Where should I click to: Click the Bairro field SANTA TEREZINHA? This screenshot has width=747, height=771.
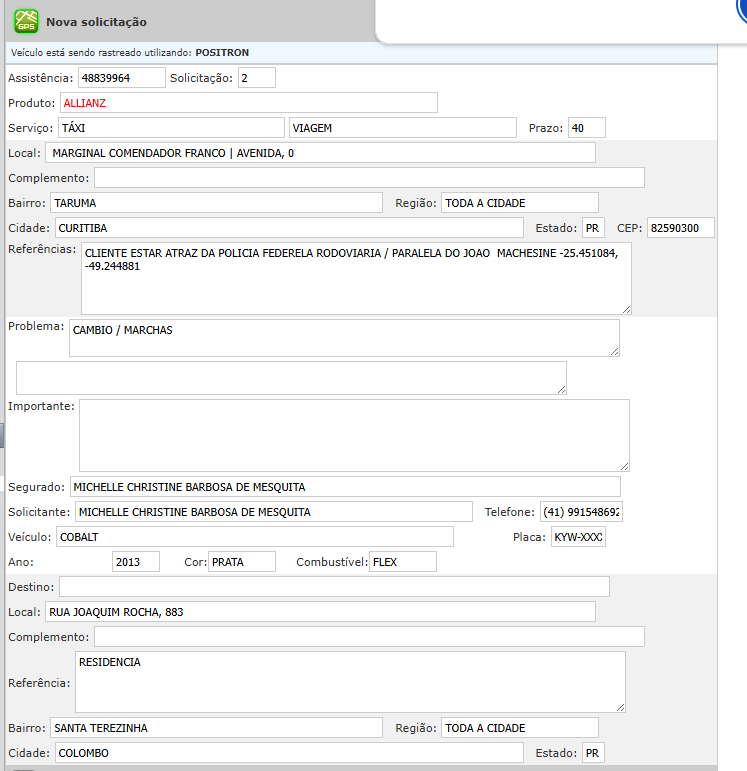tap(216, 728)
